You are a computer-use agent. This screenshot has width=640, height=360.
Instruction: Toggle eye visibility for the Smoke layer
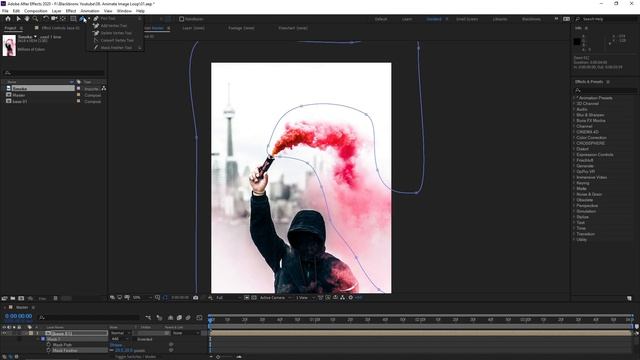click(4, 333)
